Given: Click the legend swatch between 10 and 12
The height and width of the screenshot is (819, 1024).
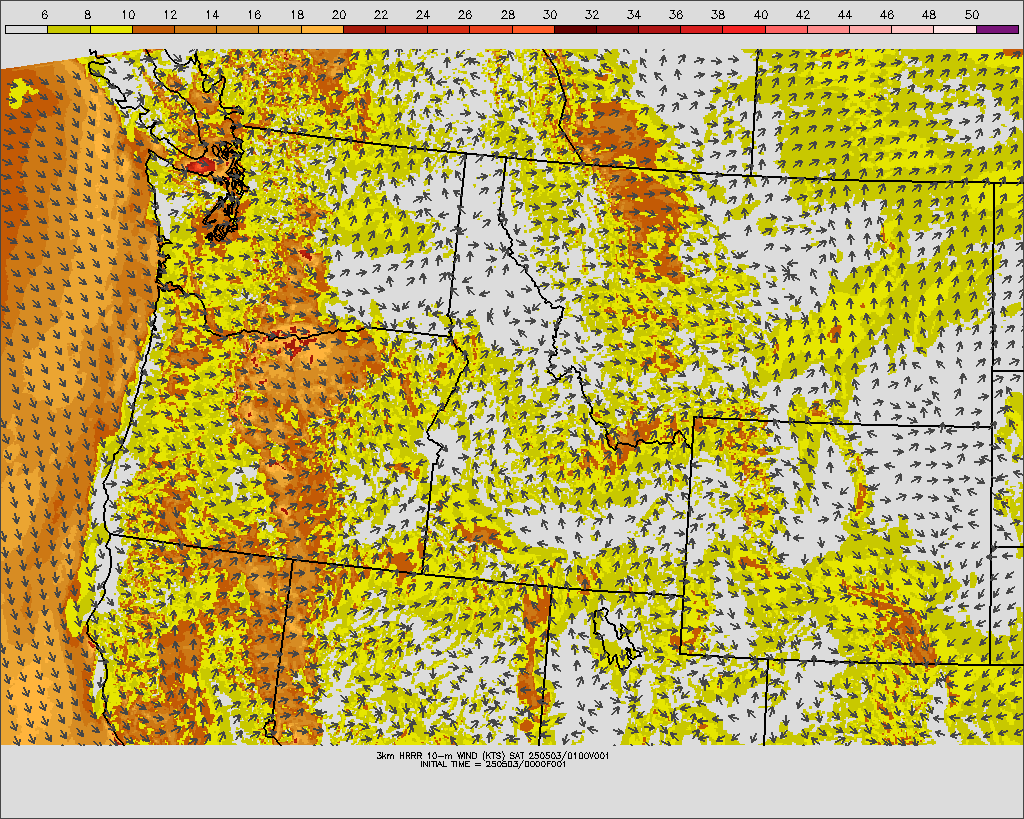Looking at the screenshot, I should tap(153, 29).
